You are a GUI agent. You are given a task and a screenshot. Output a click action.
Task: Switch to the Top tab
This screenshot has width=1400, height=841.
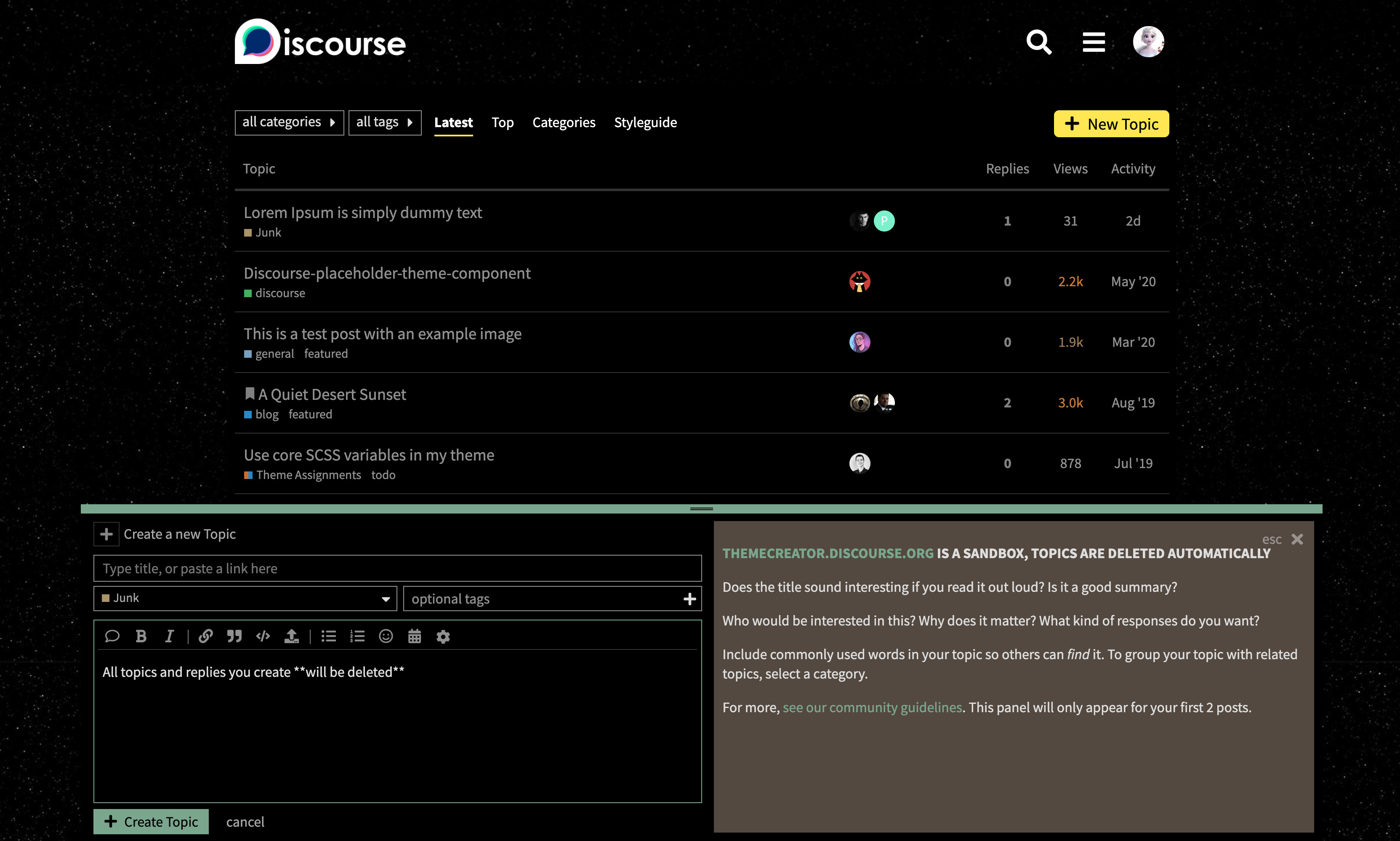[502, 122]
